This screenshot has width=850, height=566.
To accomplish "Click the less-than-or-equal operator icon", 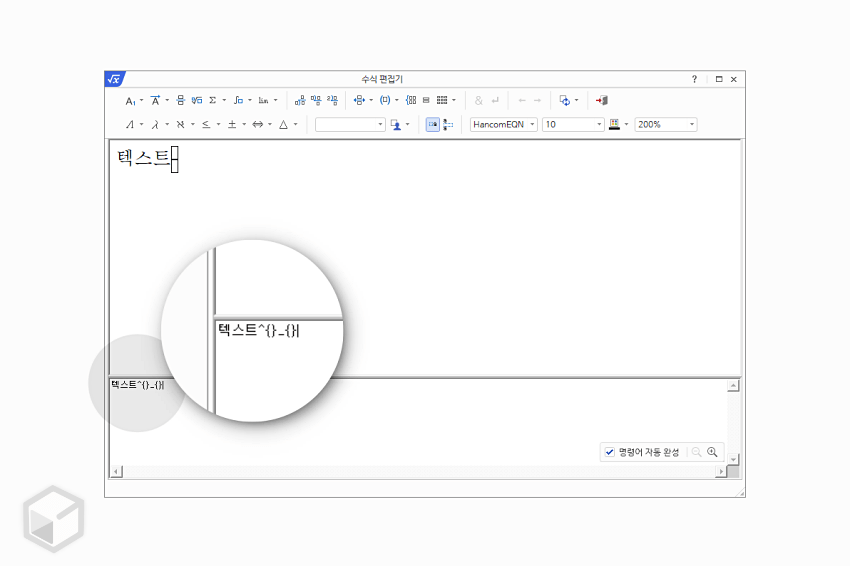I will [206, 125].
